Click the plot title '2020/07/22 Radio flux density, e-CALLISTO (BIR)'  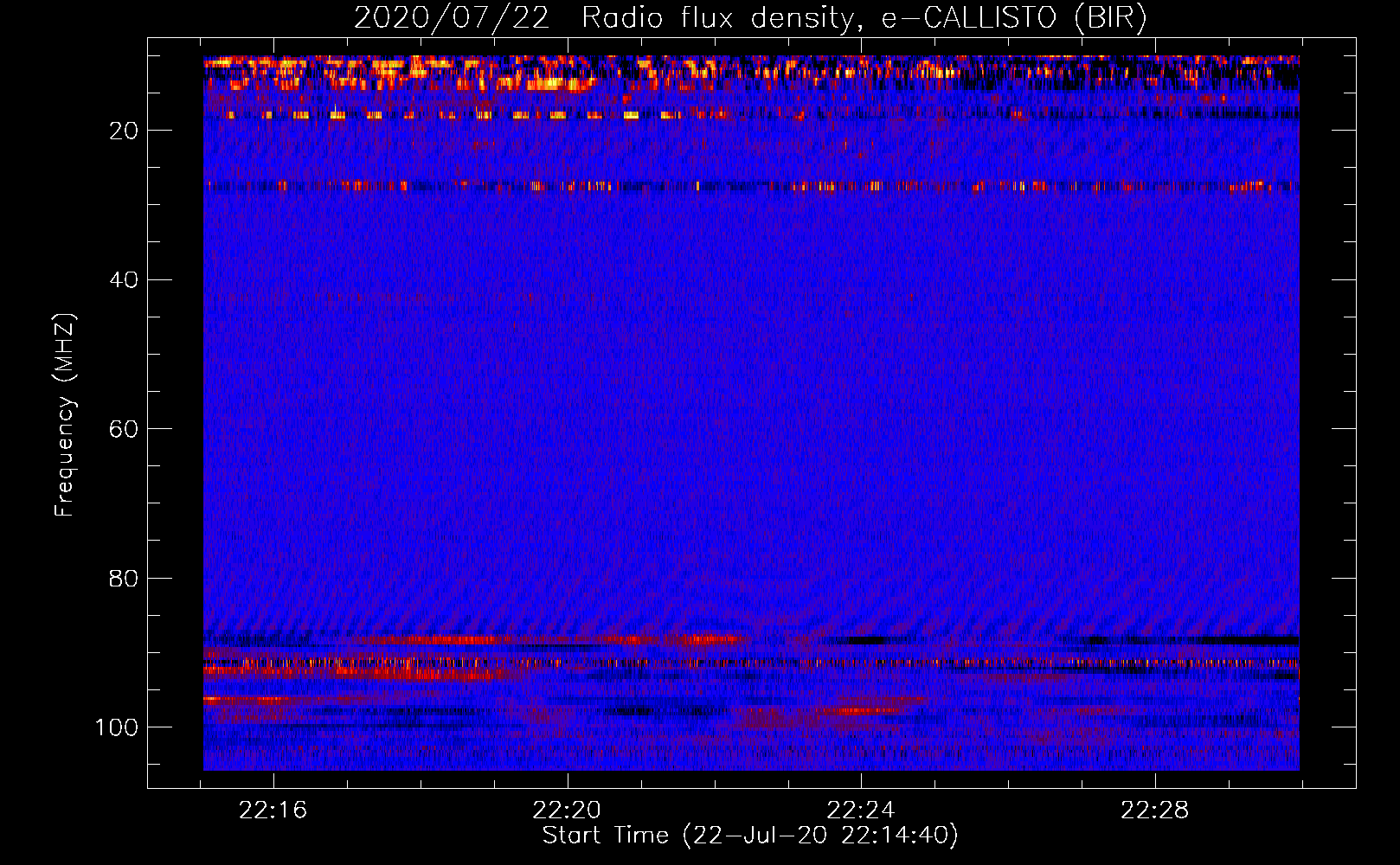coord(750,18)
